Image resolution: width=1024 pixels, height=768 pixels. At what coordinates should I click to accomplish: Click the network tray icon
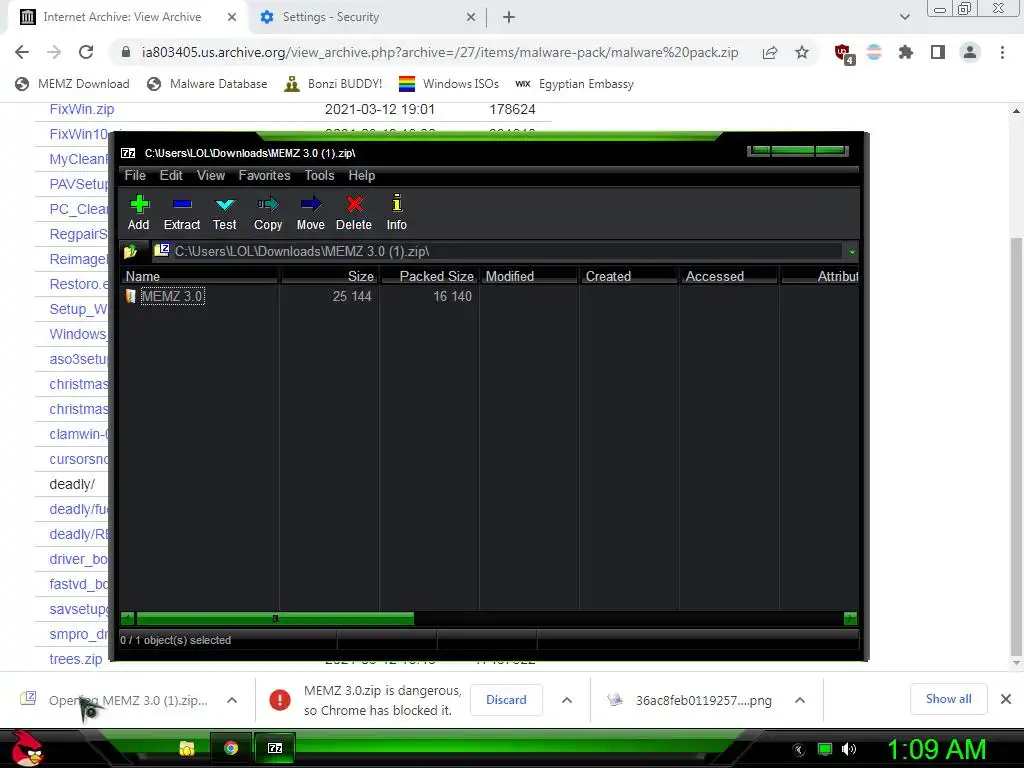coord(825,749)
